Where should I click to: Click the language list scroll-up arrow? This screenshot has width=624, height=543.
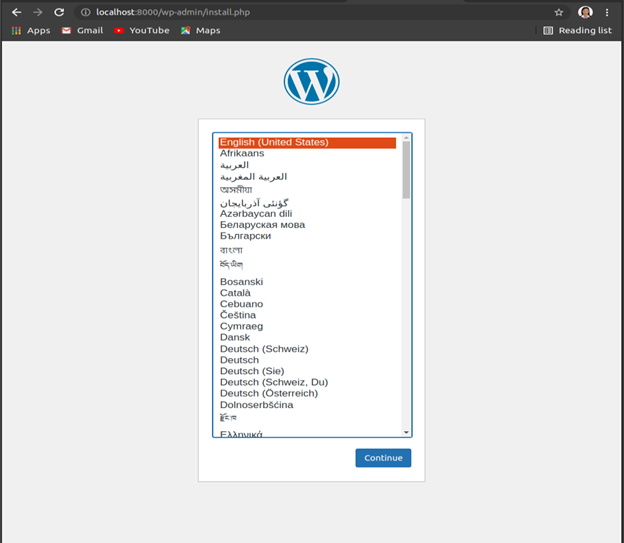(x=406, y=138)
